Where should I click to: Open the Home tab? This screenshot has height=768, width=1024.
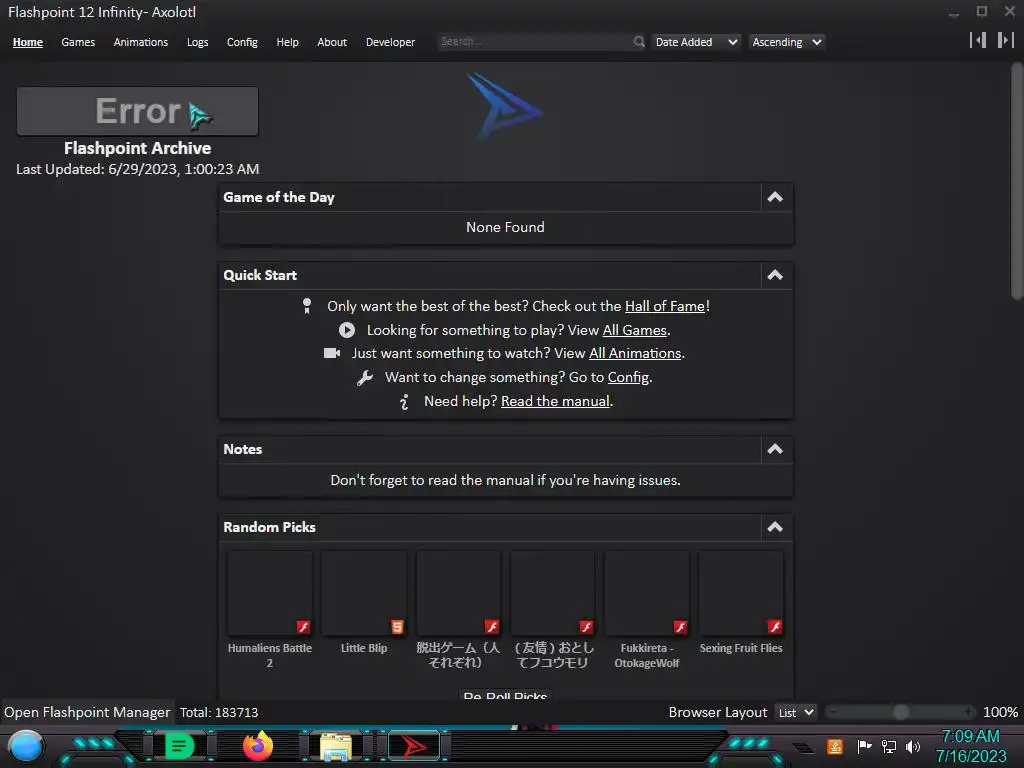(27, 42)
